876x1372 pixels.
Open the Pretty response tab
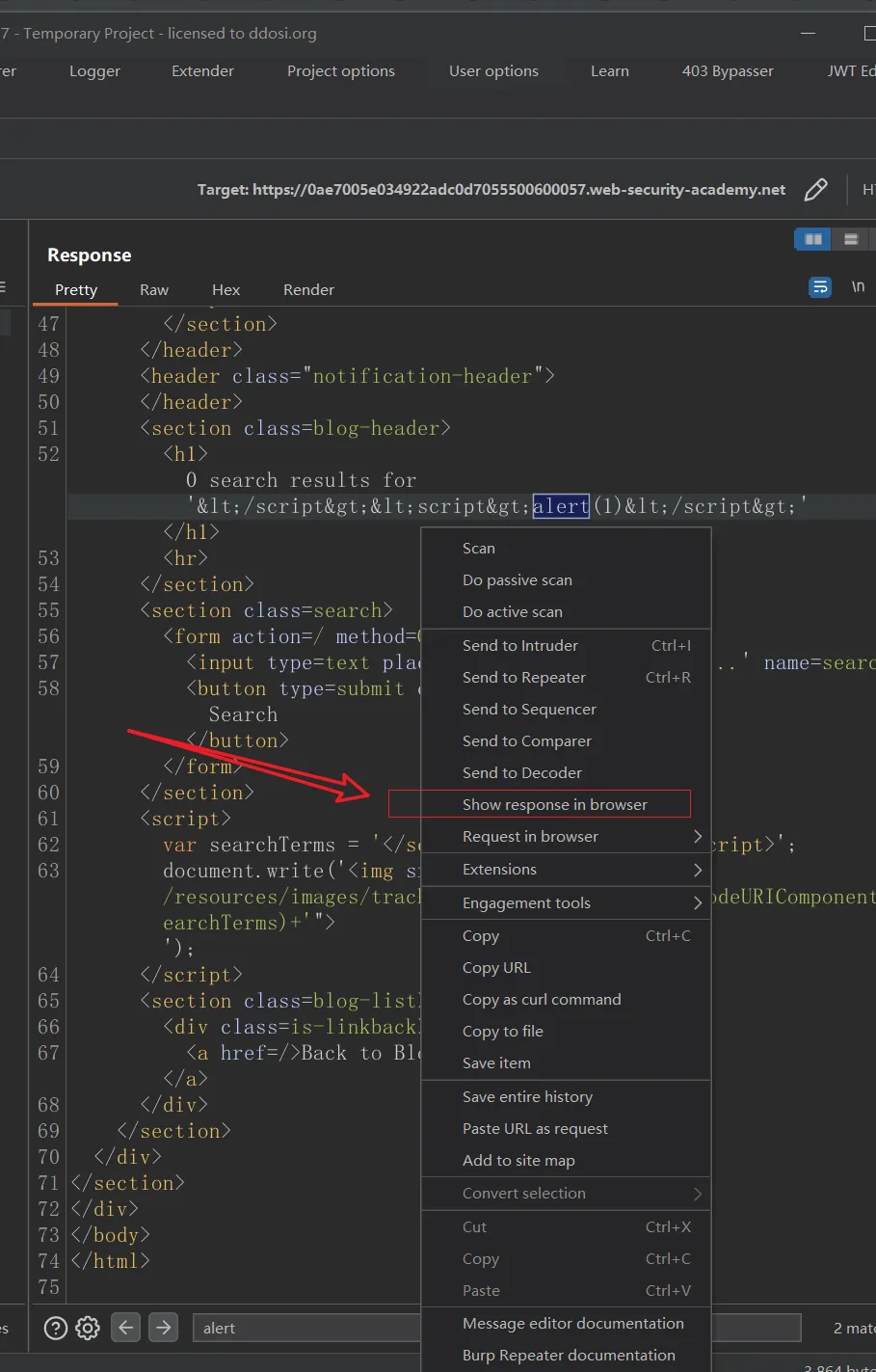pos(76,289)
